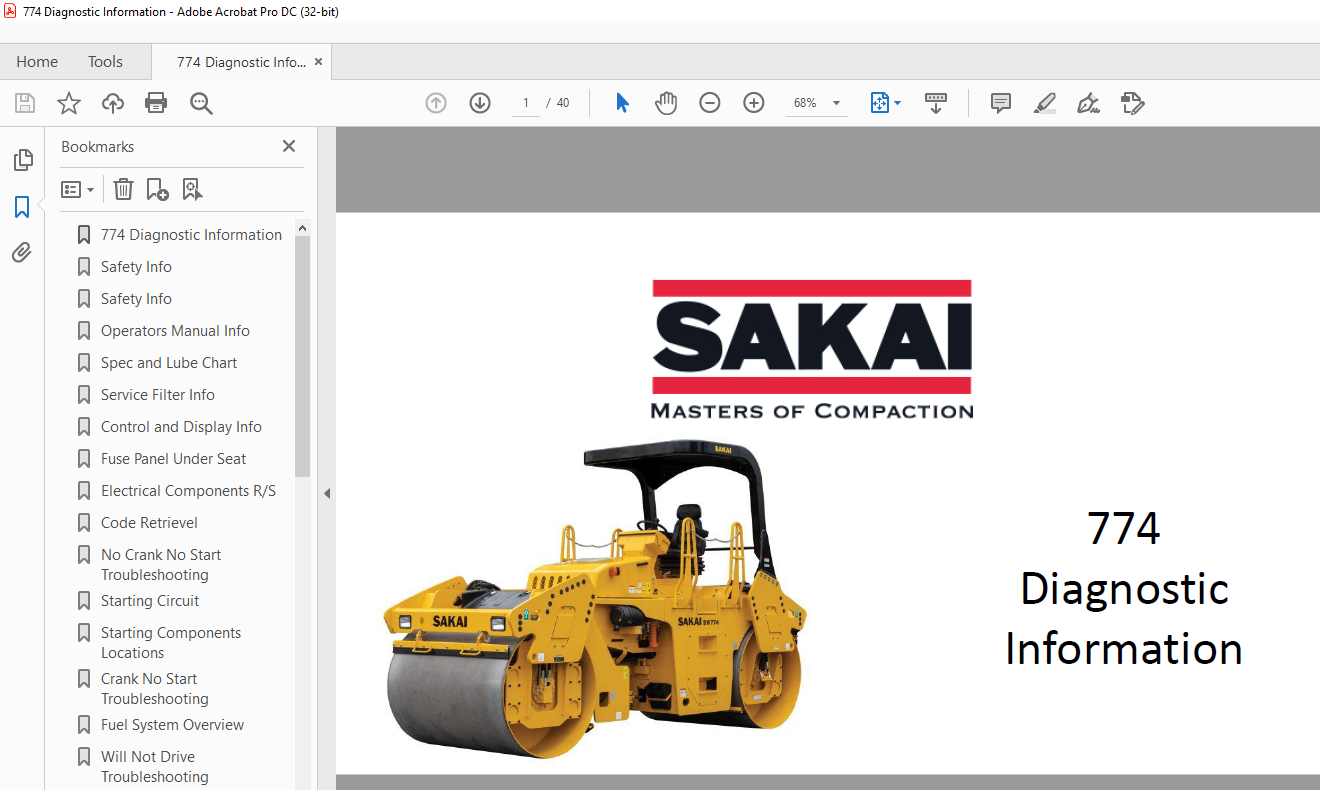Add a comment sticky note

pyautogui.click(x=1000, y=103)
